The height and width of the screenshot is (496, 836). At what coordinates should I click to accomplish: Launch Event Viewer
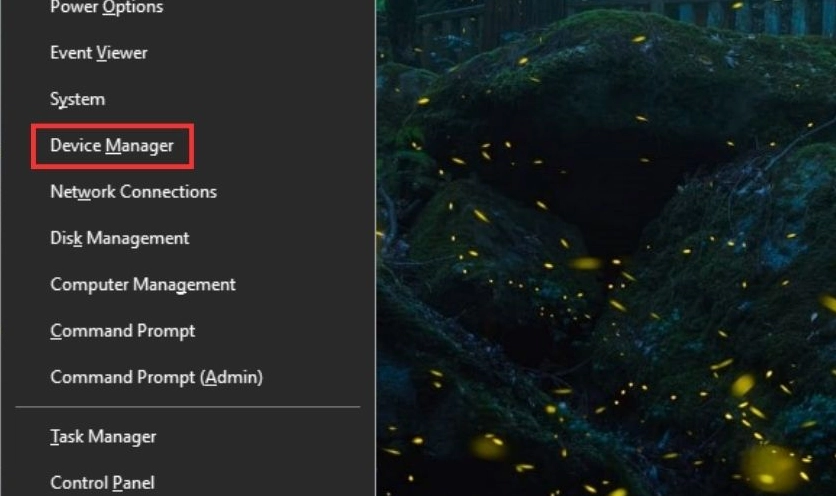[x=98, y=53]
